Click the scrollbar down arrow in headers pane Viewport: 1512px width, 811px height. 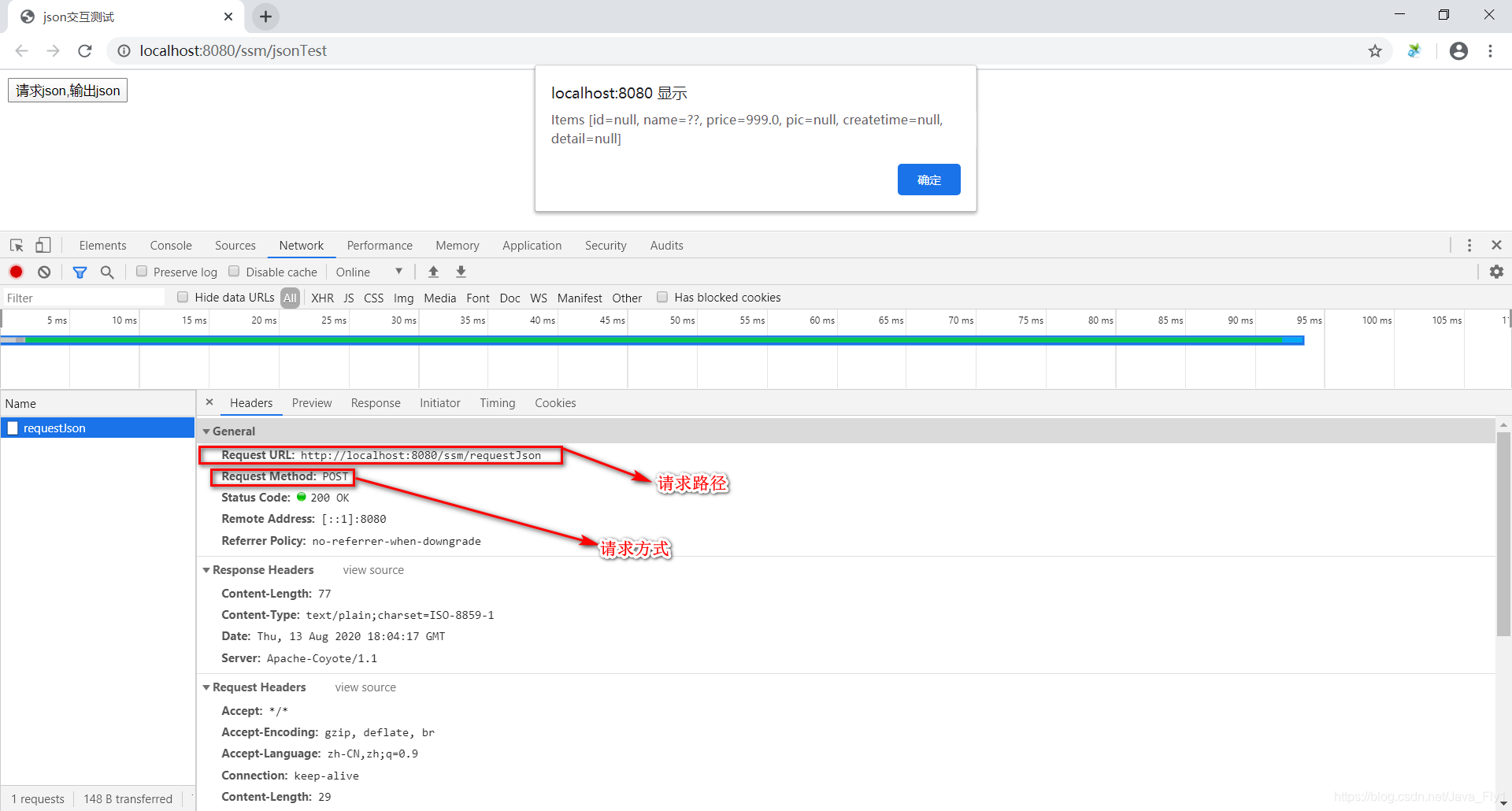coord(1503,803)
